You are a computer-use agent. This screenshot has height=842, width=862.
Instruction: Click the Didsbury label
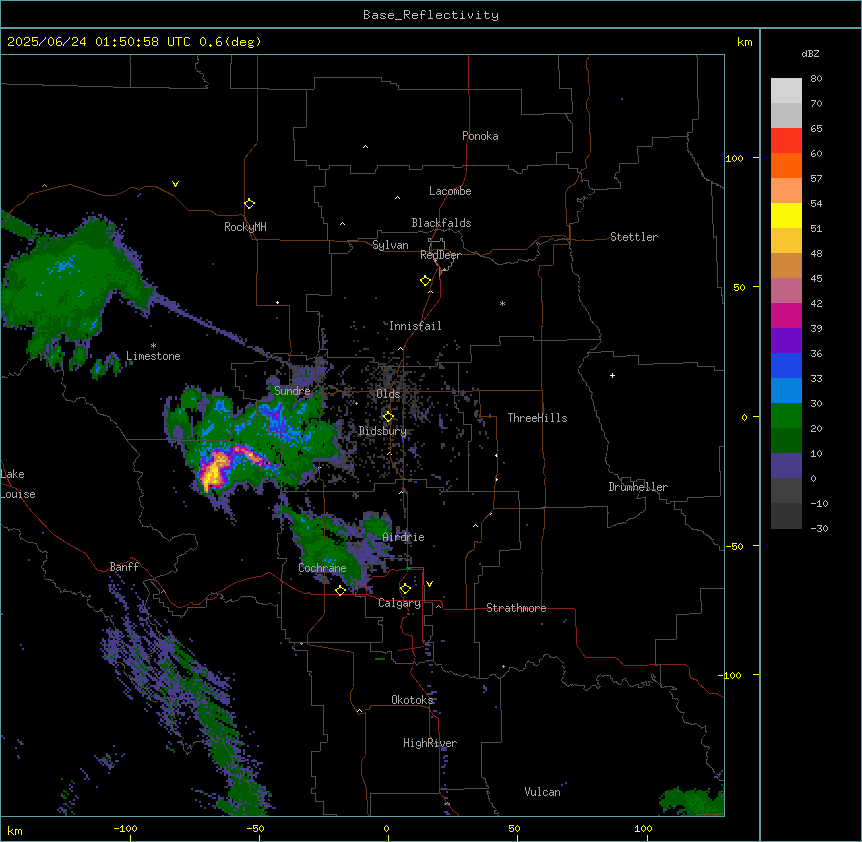(x=383, y=431)
